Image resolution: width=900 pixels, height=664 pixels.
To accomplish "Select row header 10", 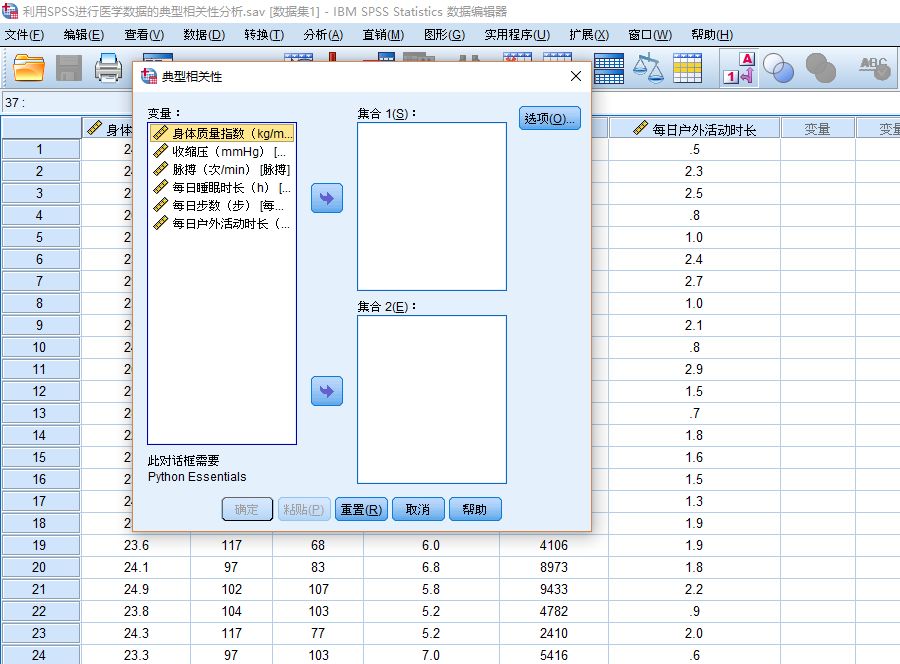I will point(40,347).
